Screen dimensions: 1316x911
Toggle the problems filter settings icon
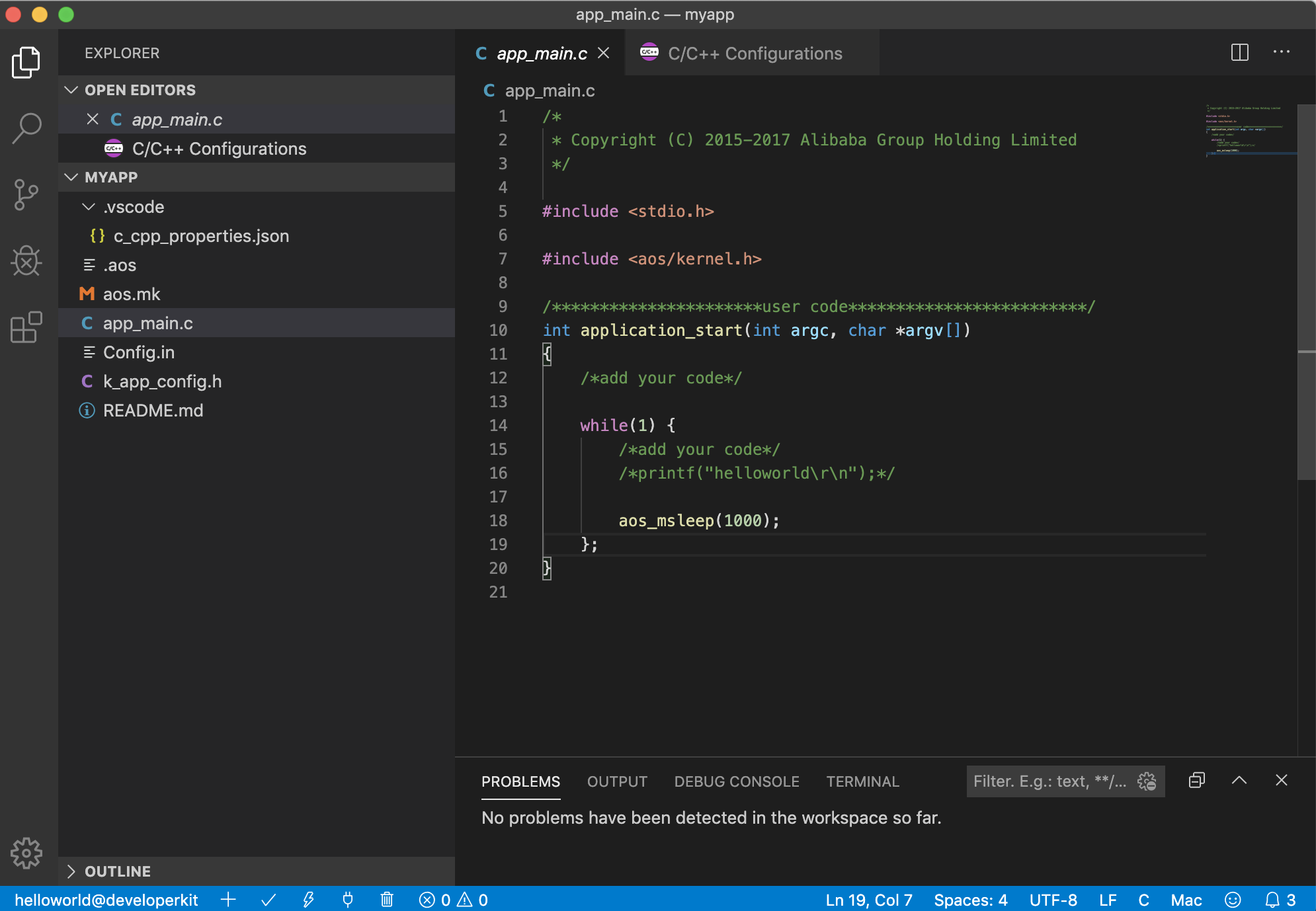click(1147, 781)
